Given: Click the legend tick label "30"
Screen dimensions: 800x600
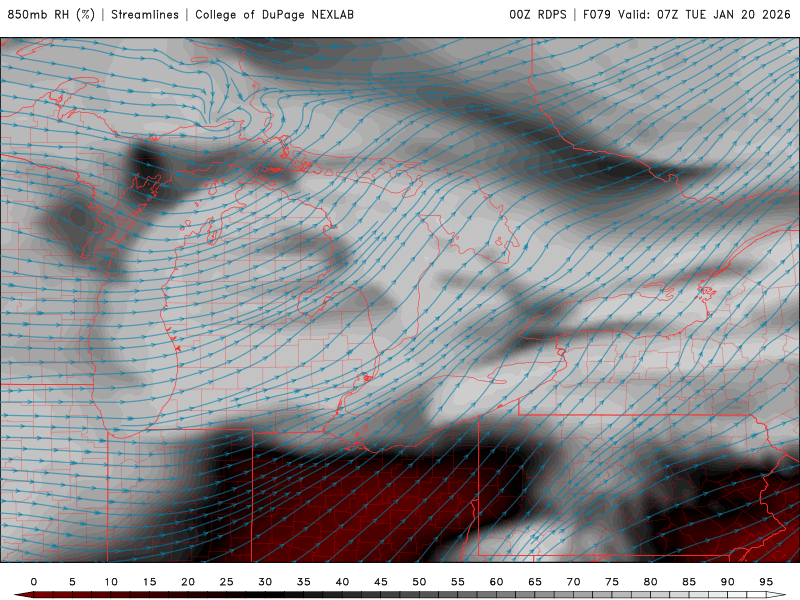Looking at the screenshot, I should tap(265, 582).
